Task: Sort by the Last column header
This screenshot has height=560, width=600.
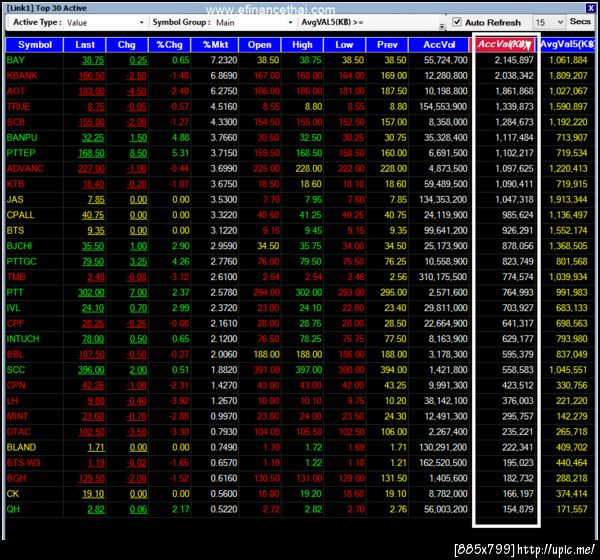Action: [x=85, y=45]
